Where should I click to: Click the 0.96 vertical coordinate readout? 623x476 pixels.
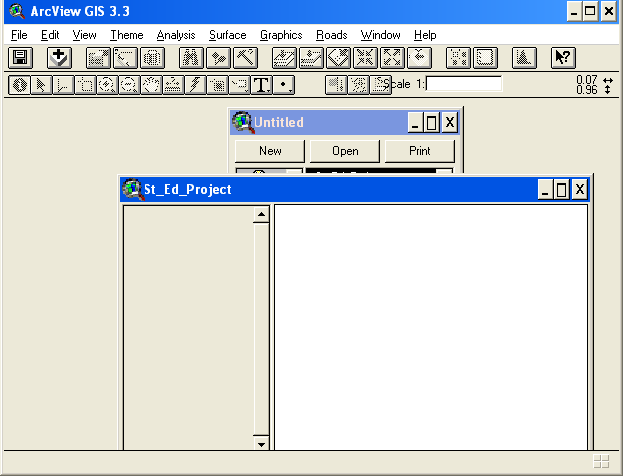tap(587, 90)
